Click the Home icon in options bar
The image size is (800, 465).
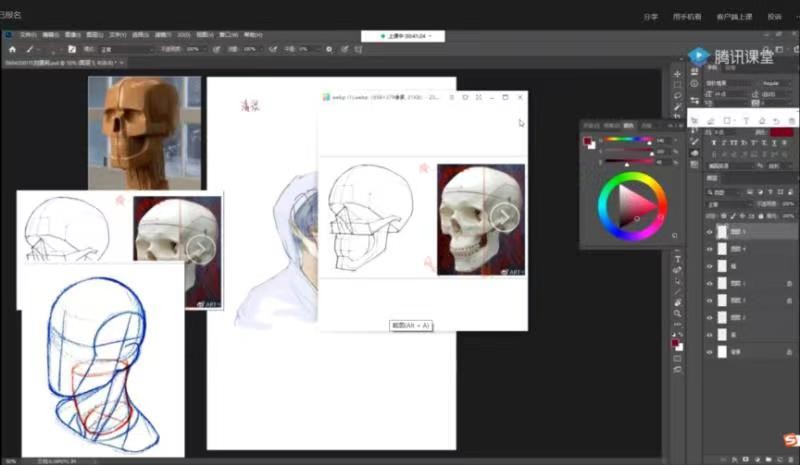click(x=12, y=48)
